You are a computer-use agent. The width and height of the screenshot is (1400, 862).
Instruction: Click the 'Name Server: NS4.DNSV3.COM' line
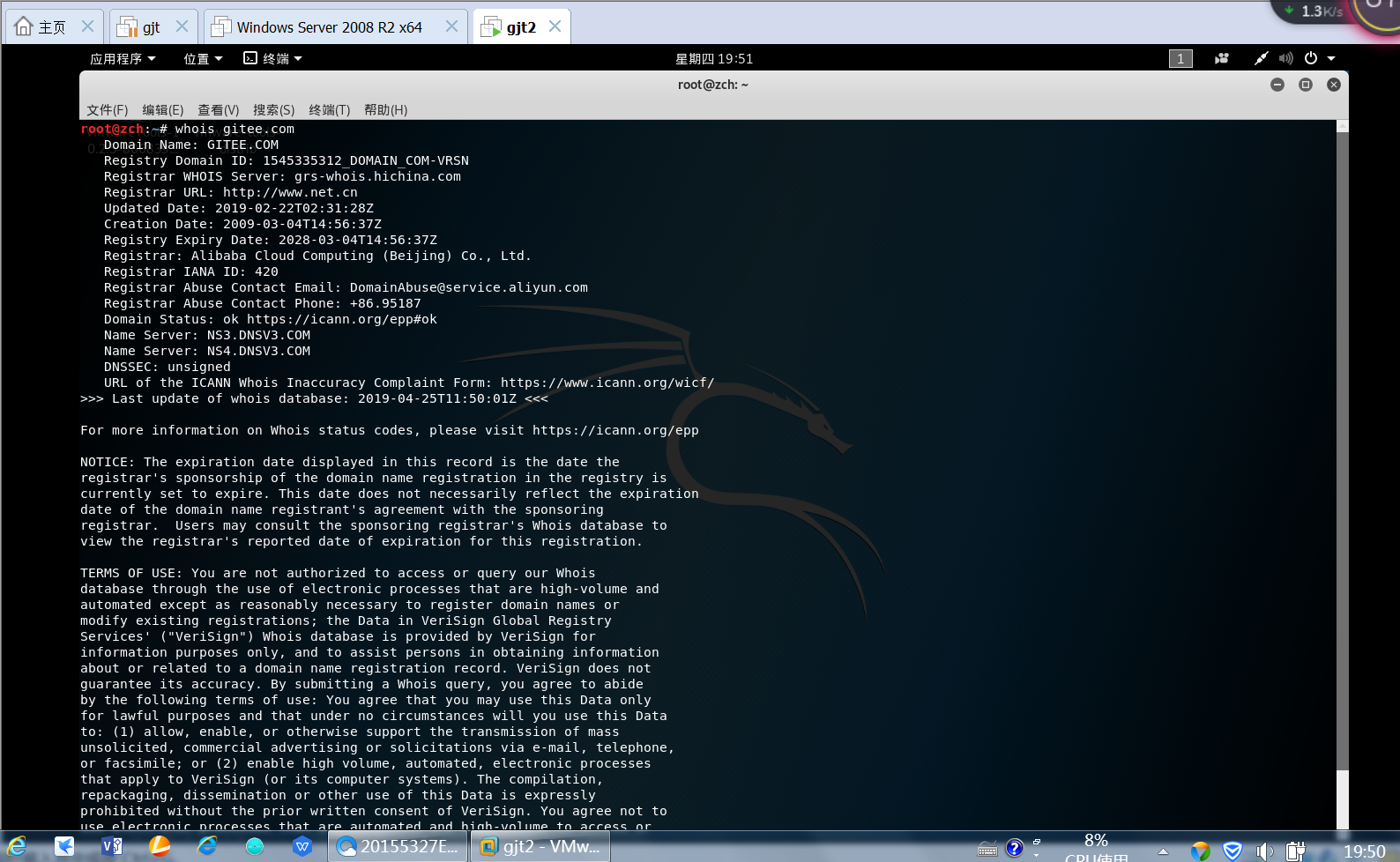(x=207, y=351)
